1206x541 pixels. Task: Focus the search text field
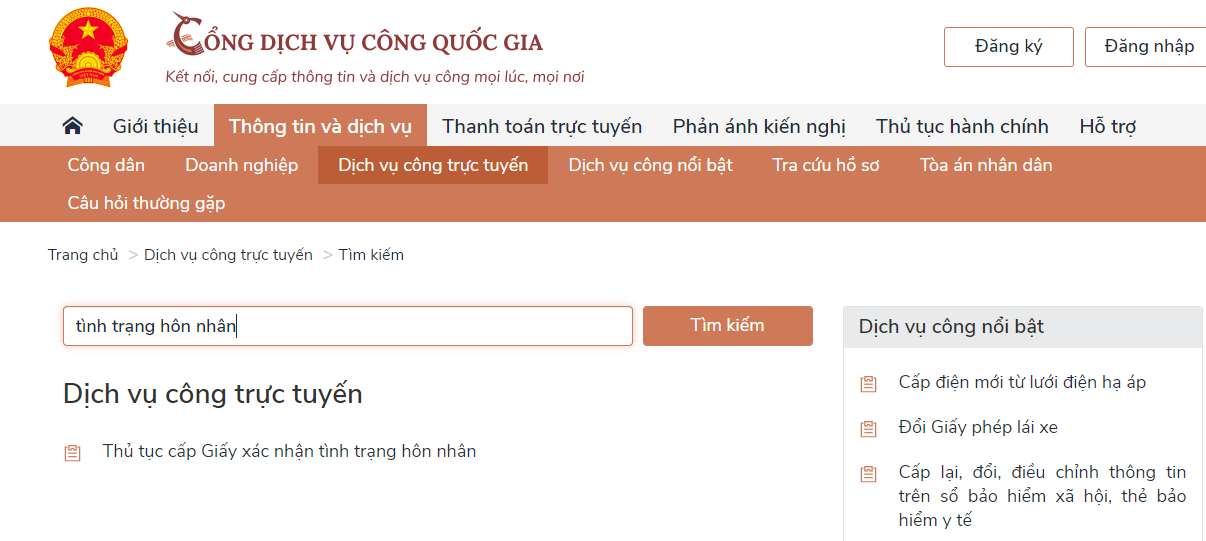click(348, 326)
